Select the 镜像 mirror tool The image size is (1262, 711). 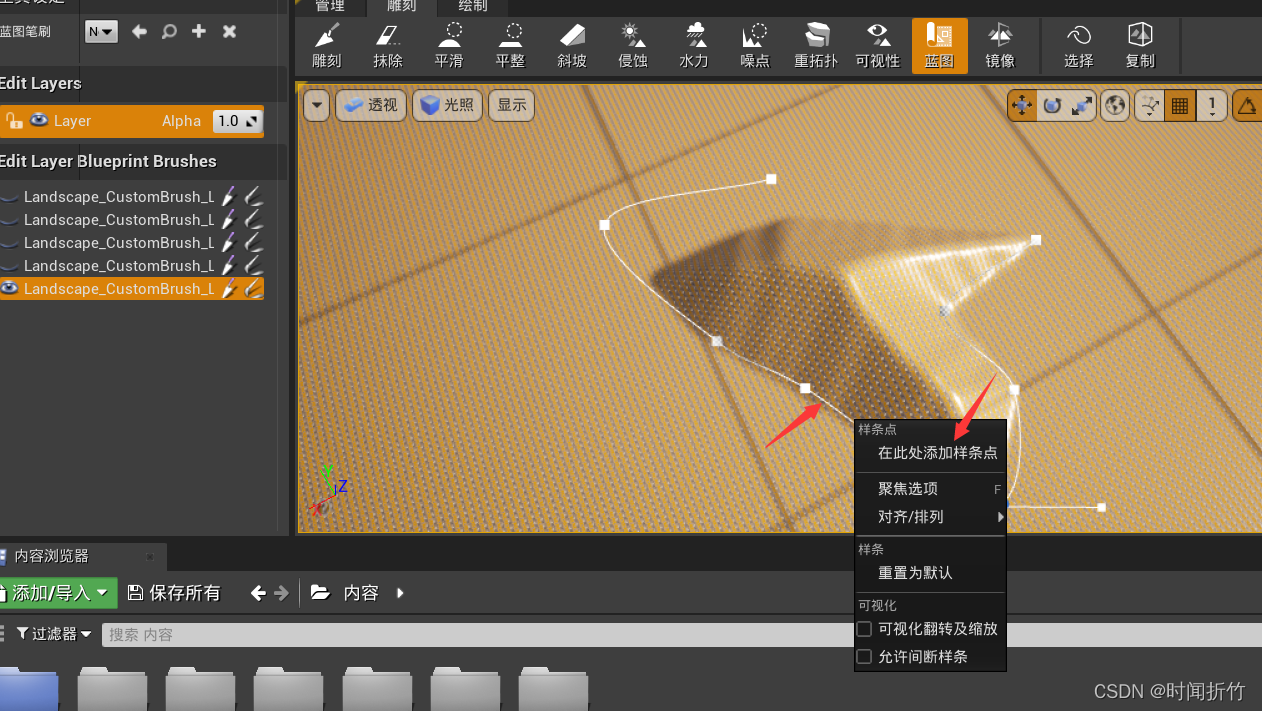(x=1000, y=46)
